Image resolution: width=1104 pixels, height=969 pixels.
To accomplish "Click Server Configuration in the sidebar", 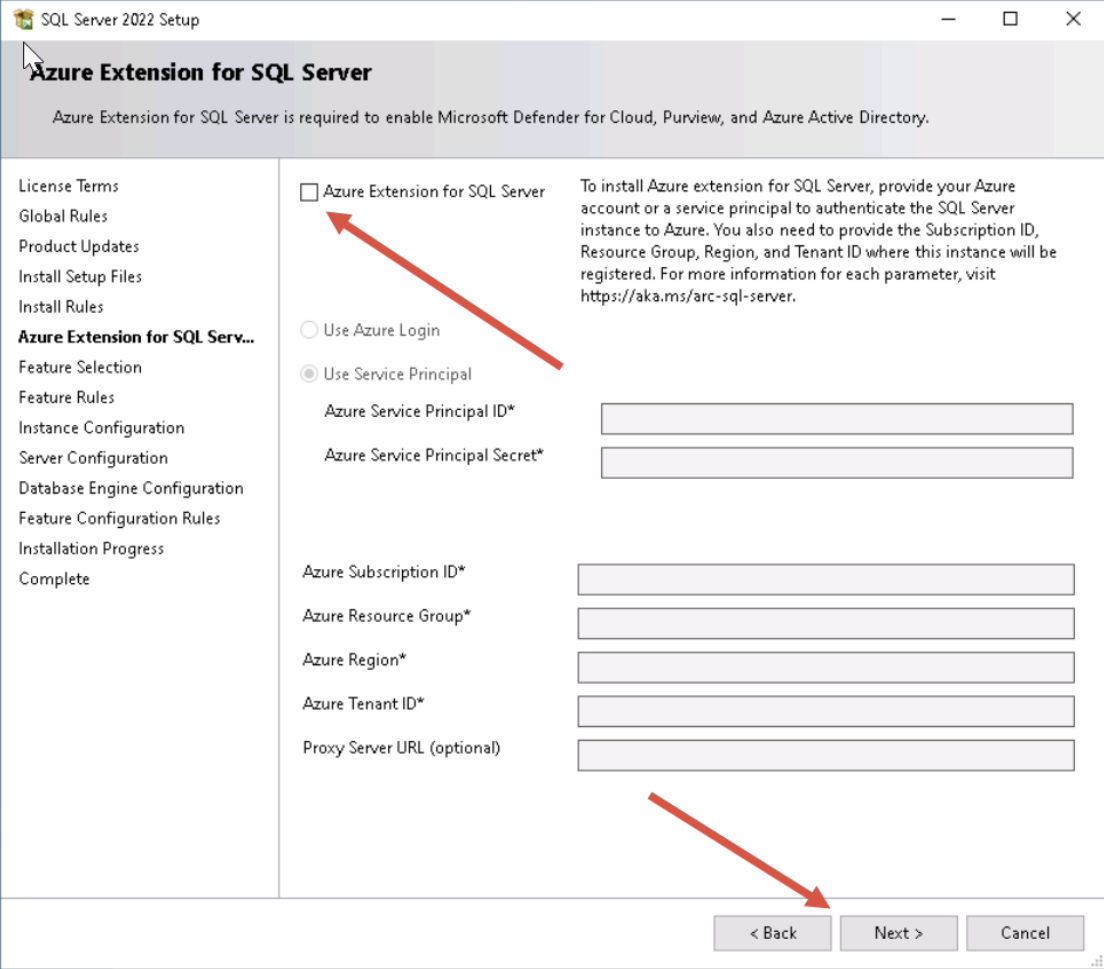I will 94,458.
